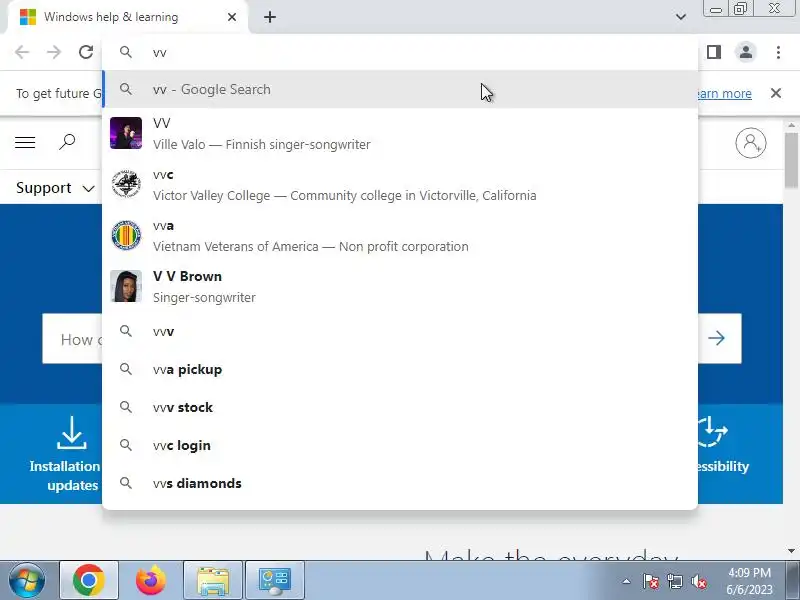Viewport: 800px width, 600px height.
Task: Select the vva pickup suggestion
Action: point(400,369)
